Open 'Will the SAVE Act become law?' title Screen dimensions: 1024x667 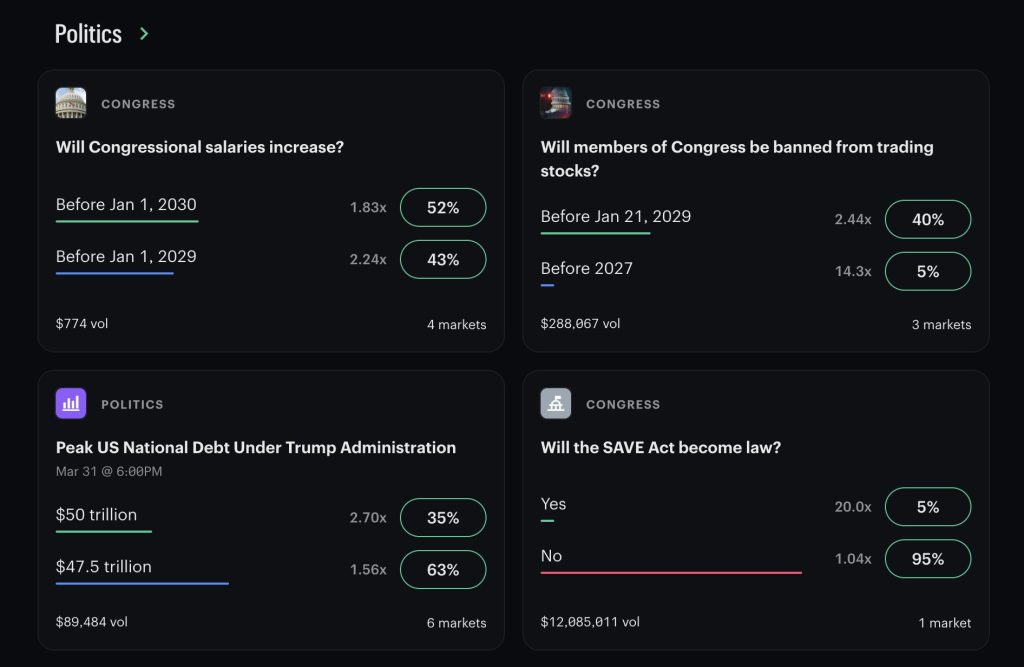pos(661,447)
